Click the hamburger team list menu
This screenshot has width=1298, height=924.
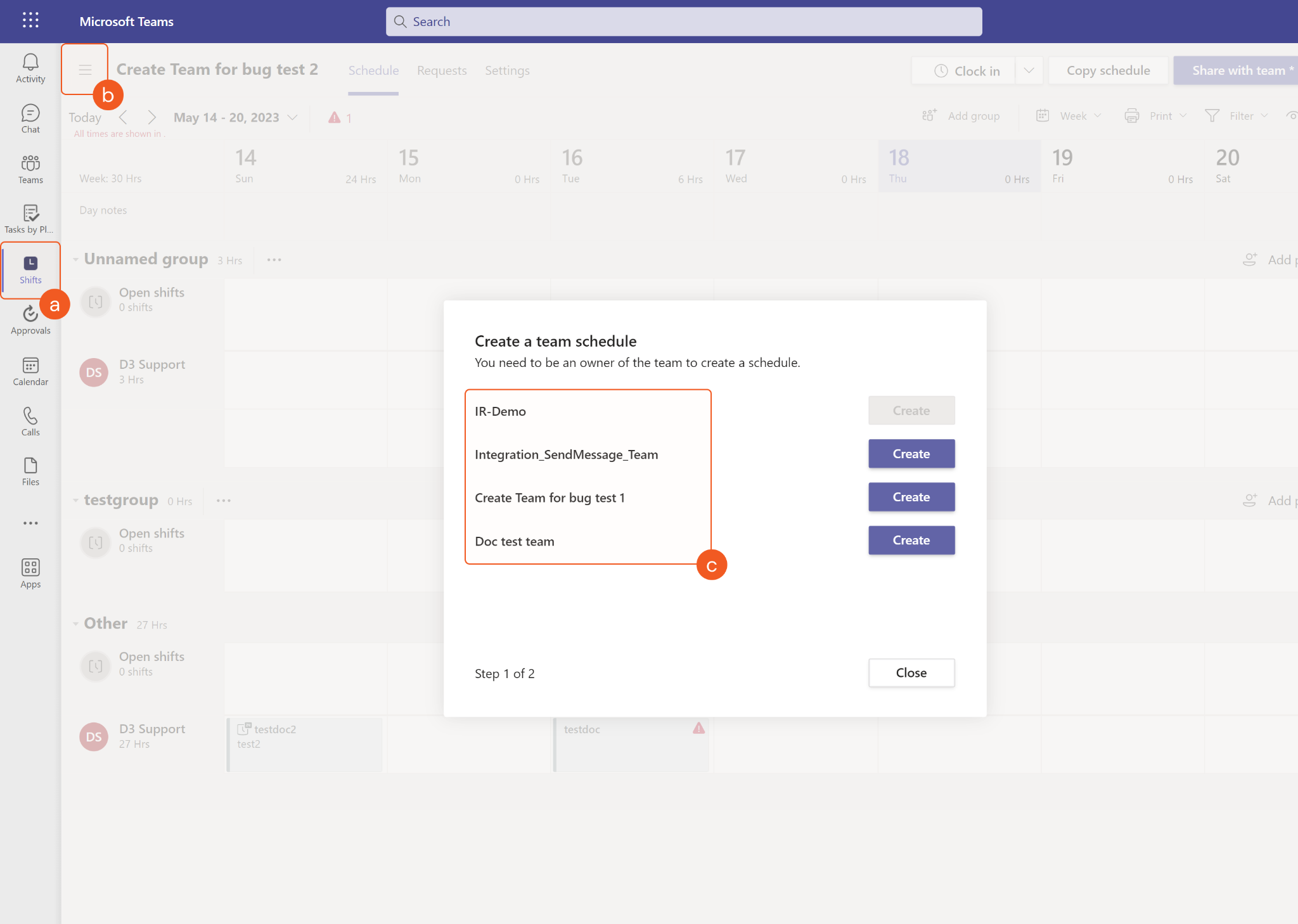click(x=85, y=70)
